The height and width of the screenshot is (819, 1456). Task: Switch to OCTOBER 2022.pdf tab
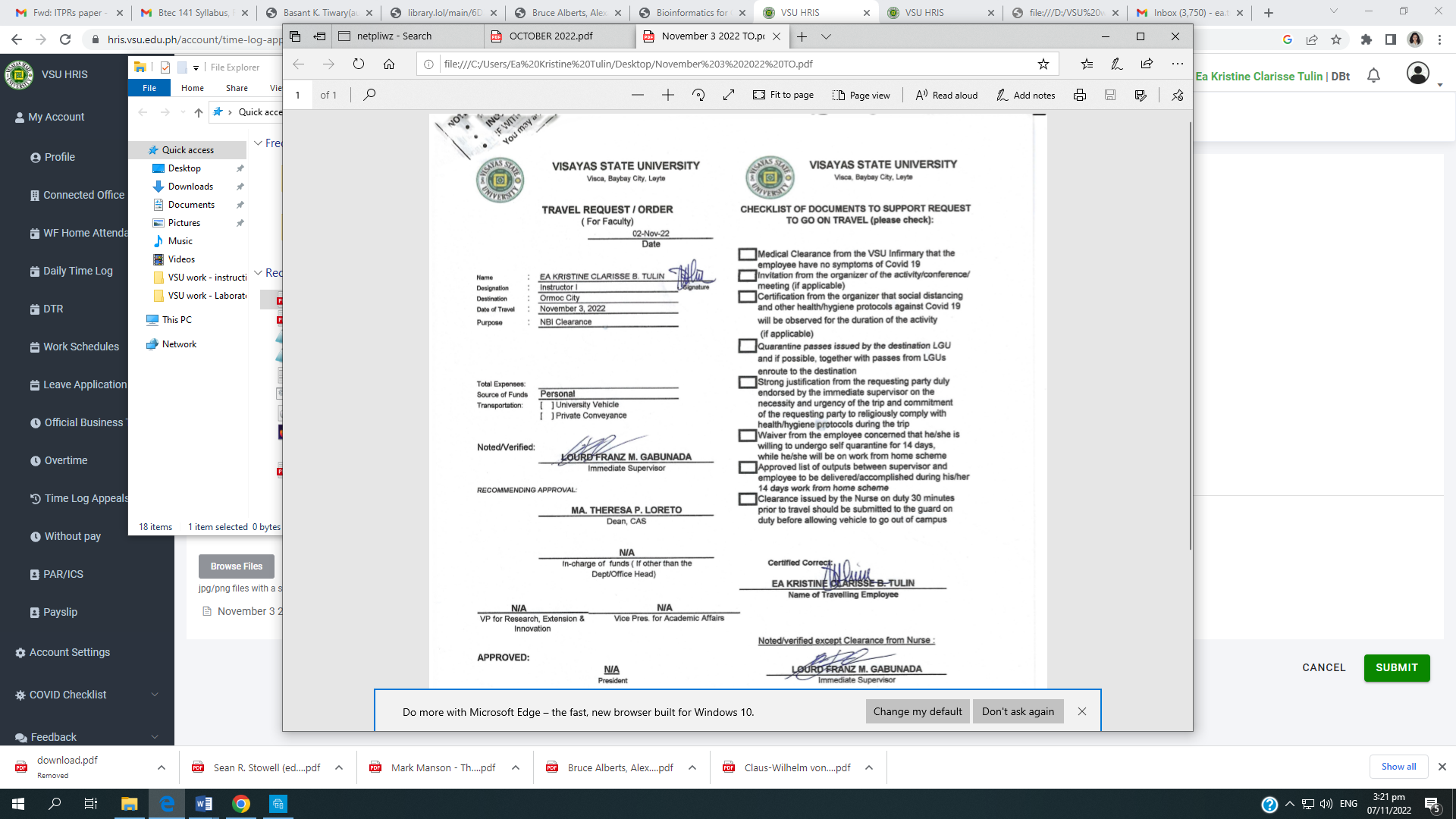551,36
